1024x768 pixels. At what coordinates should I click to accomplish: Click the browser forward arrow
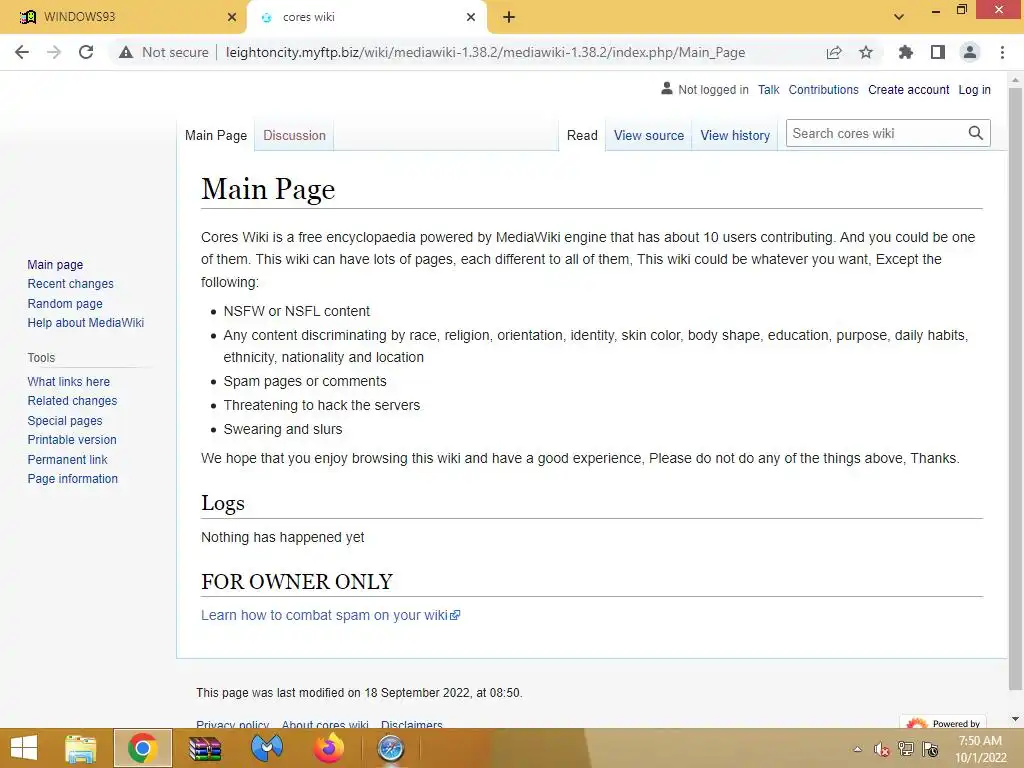click(54, 52)
